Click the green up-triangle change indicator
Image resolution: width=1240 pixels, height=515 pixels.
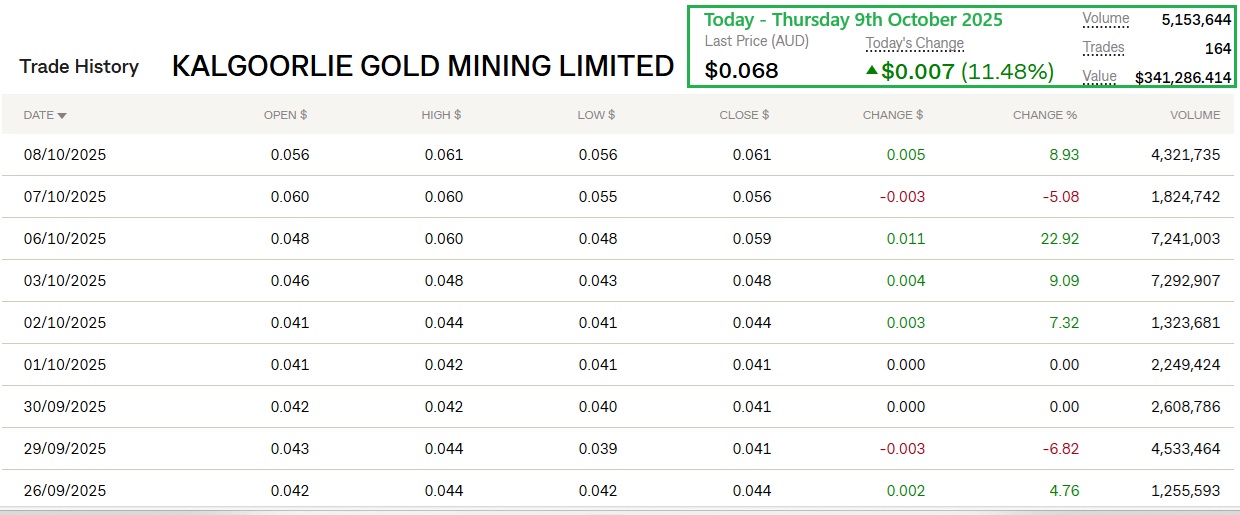(x=871, y=71)
